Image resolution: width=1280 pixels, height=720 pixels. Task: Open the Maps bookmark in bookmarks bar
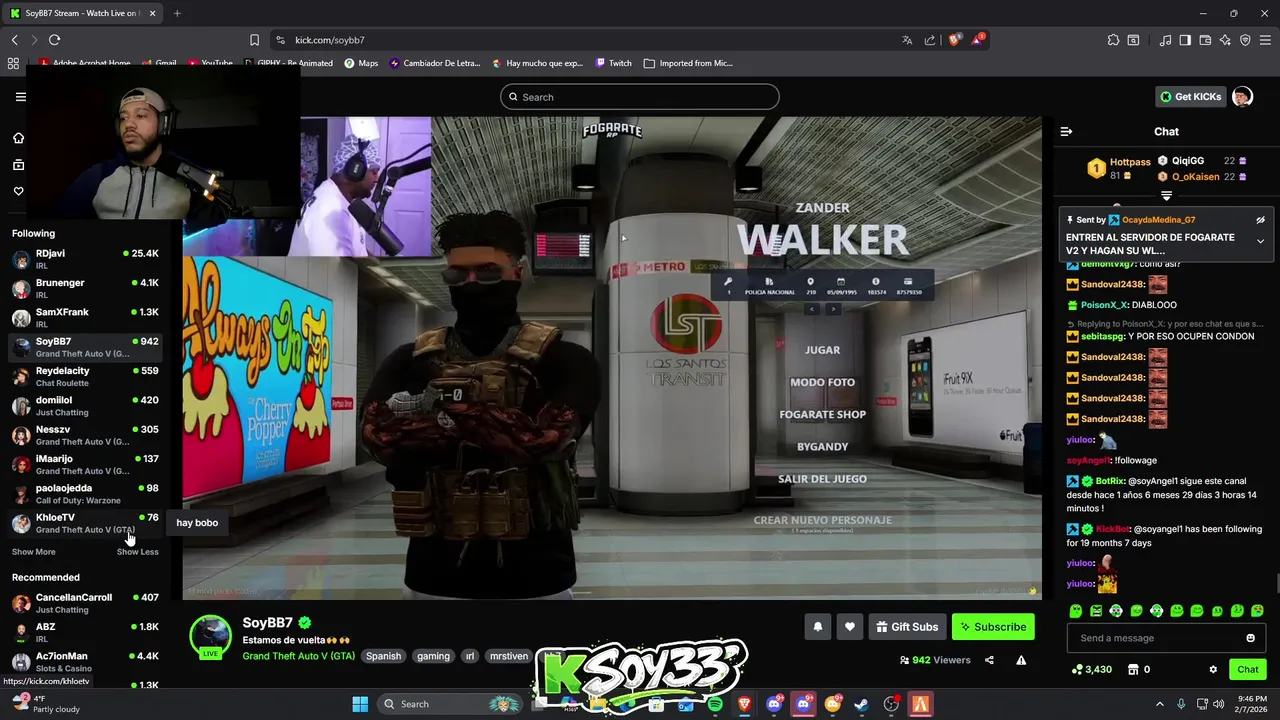tap(361, 63)
